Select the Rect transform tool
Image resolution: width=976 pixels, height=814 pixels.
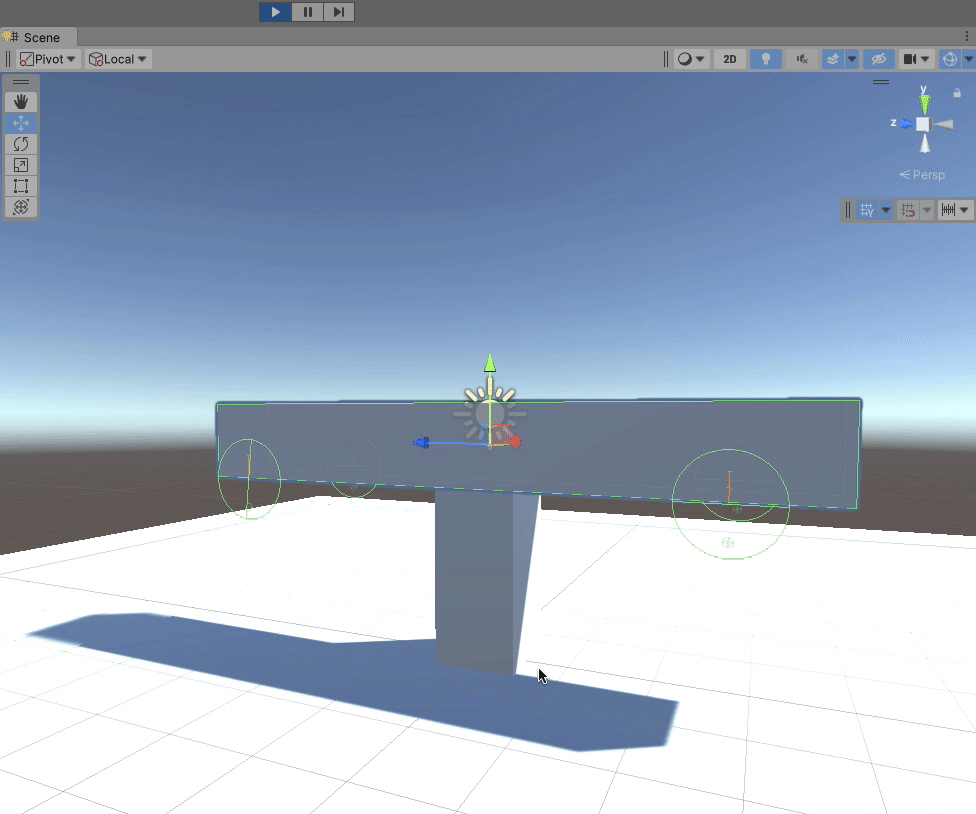[x=20, y=186]
